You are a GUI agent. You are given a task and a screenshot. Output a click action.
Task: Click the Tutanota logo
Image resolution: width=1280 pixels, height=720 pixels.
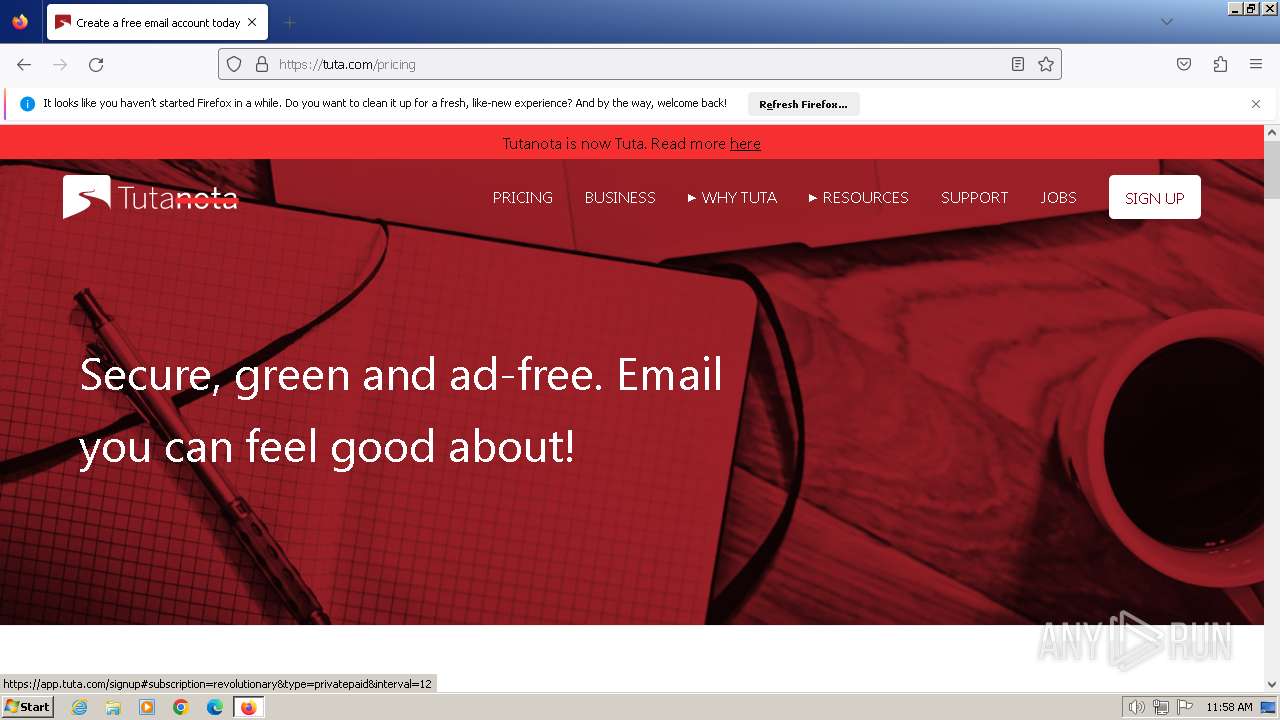(x=150, y=197)
